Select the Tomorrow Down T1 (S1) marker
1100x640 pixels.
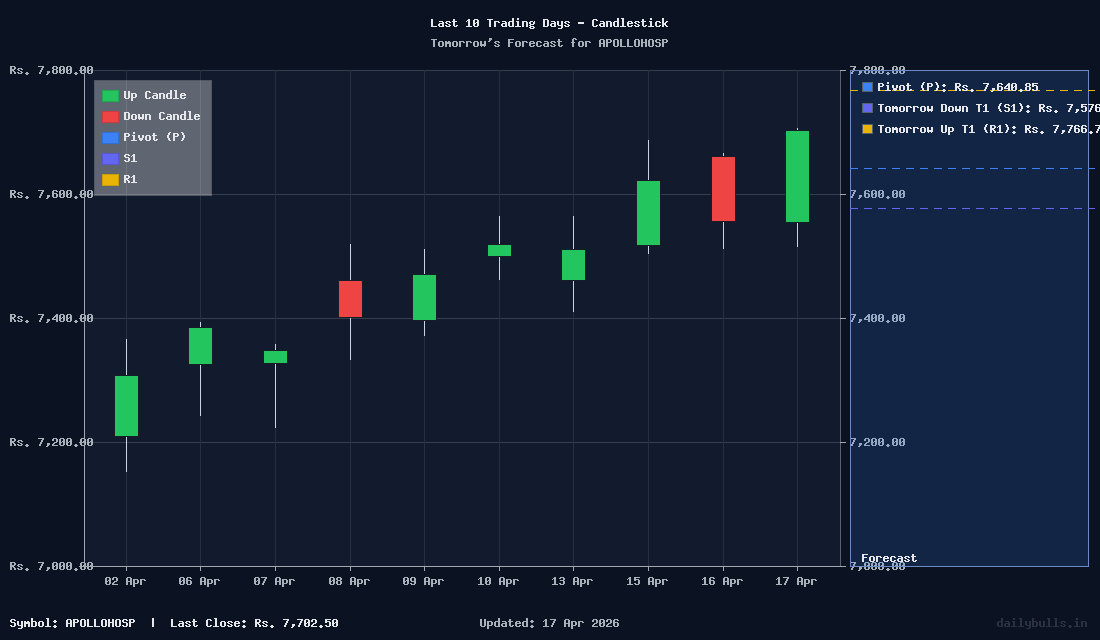(x=866, y=108)
